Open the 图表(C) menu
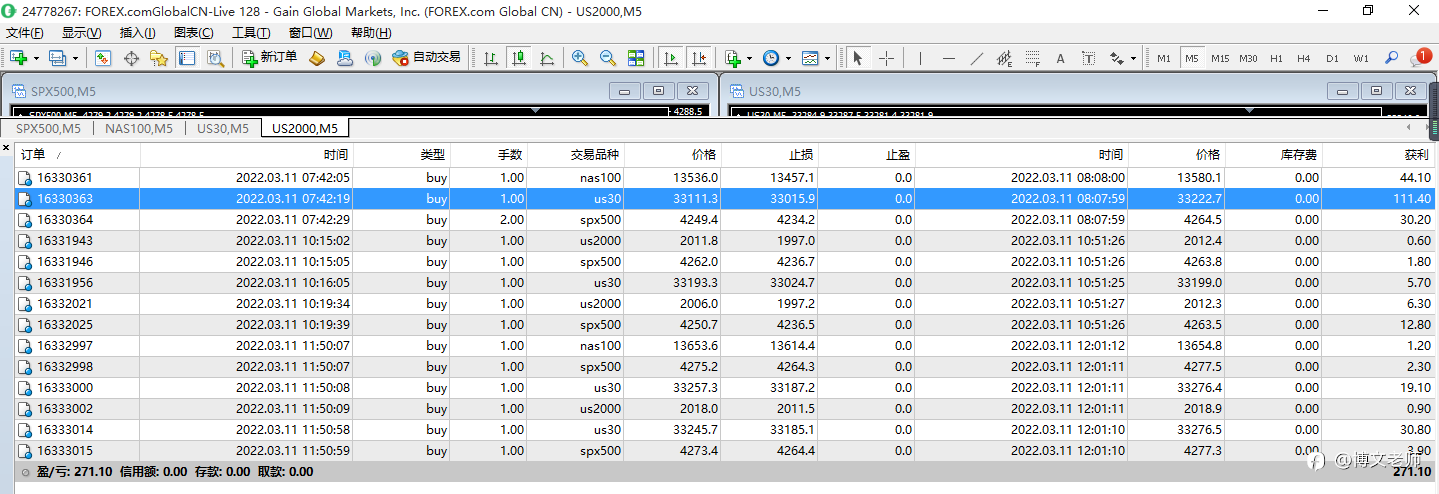1439x494 pixels. pos(193,32)
